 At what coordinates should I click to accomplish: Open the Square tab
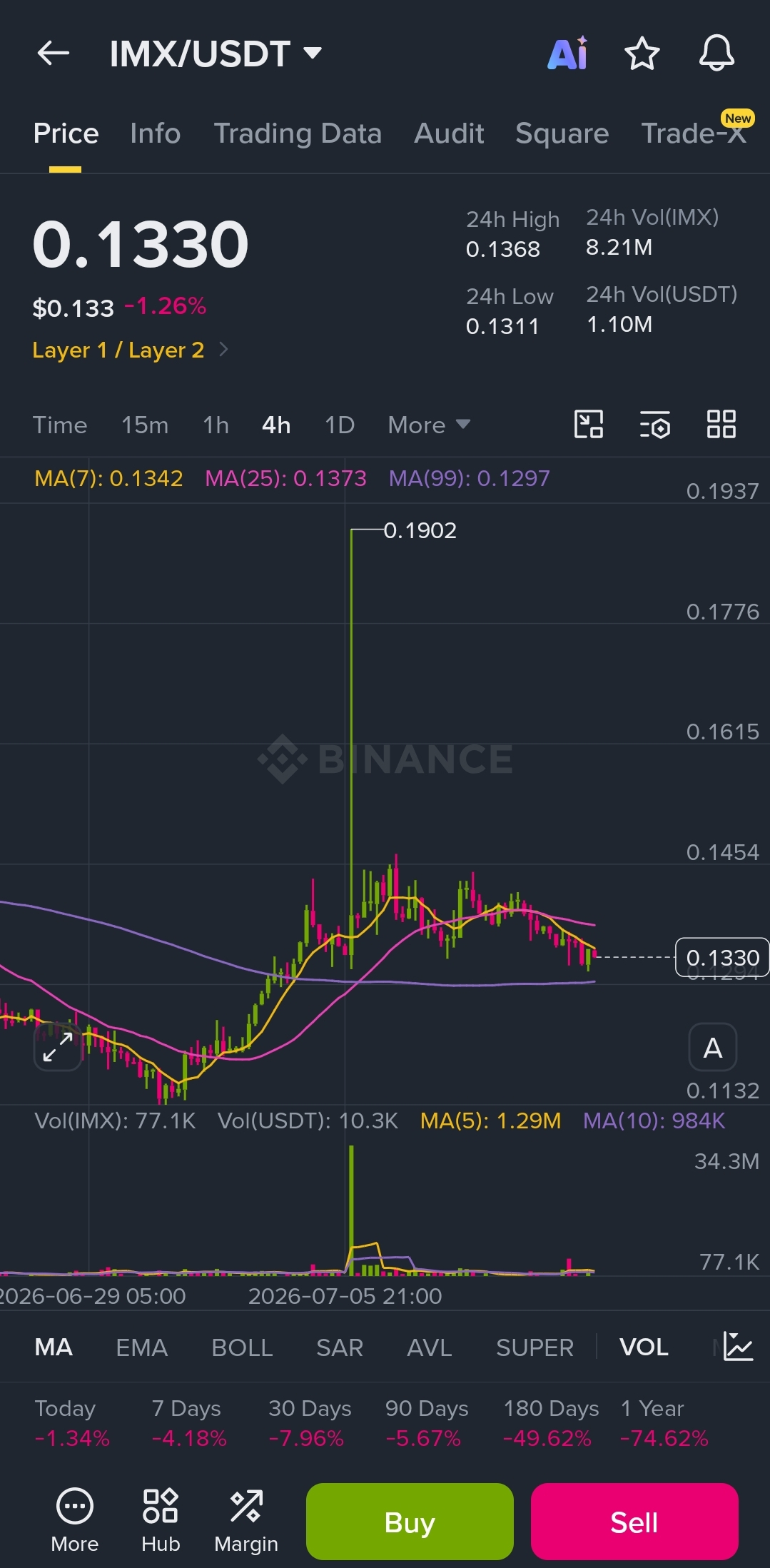[562, 133]
